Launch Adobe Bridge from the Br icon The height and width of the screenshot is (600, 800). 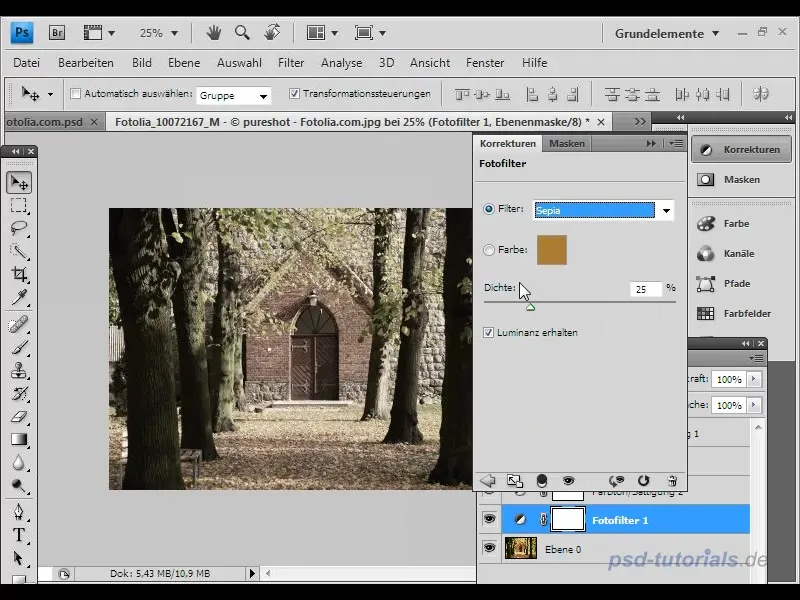point(57,32)
